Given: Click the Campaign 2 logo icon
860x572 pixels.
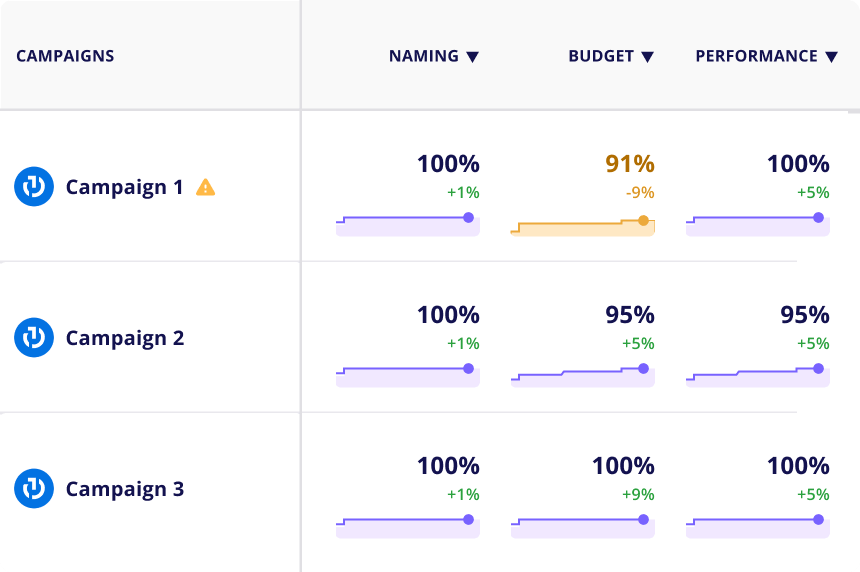Looking at the screenshot, I should (34, 338).
